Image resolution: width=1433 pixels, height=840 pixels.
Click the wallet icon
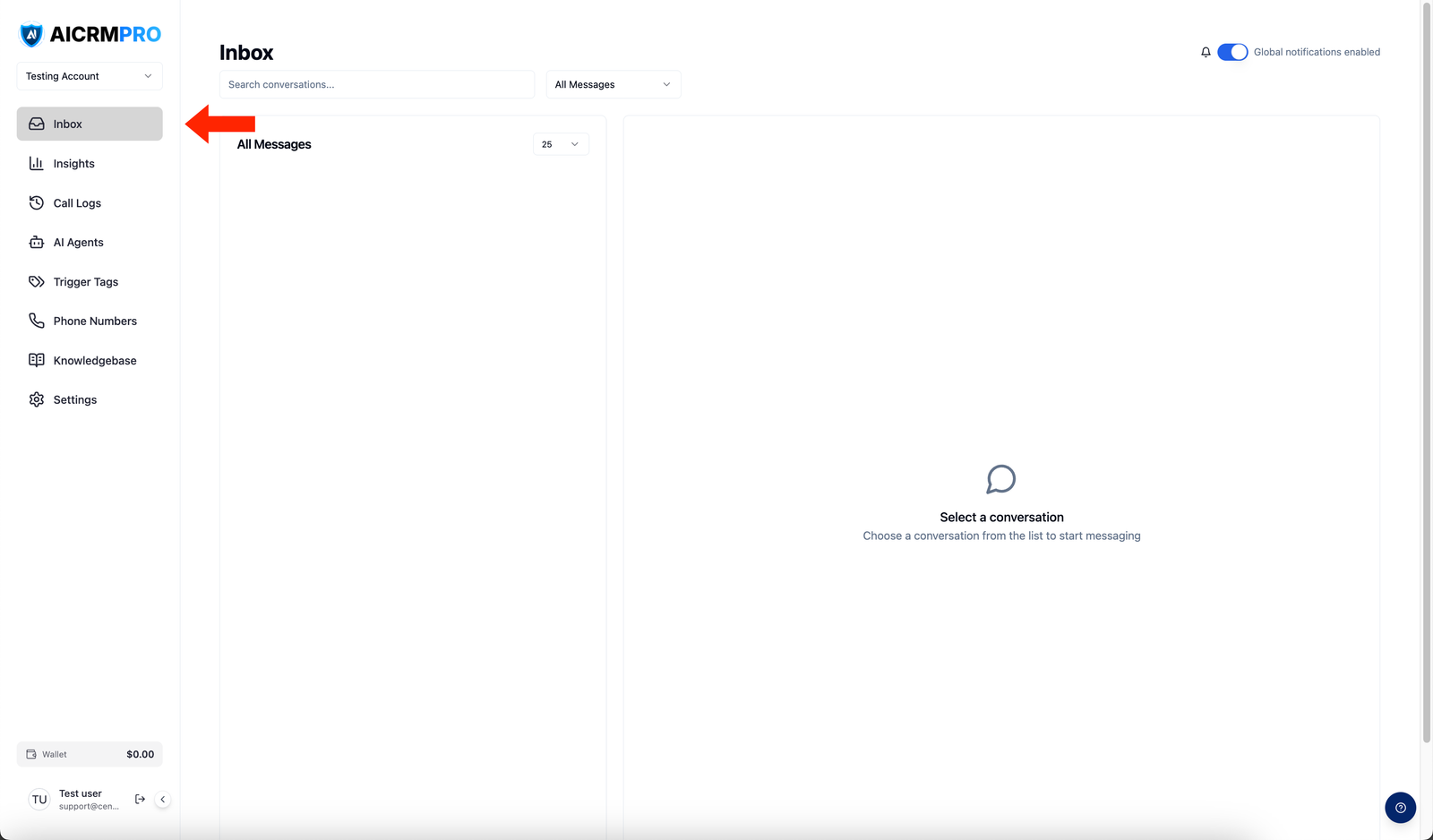click(x=31, y=754)
